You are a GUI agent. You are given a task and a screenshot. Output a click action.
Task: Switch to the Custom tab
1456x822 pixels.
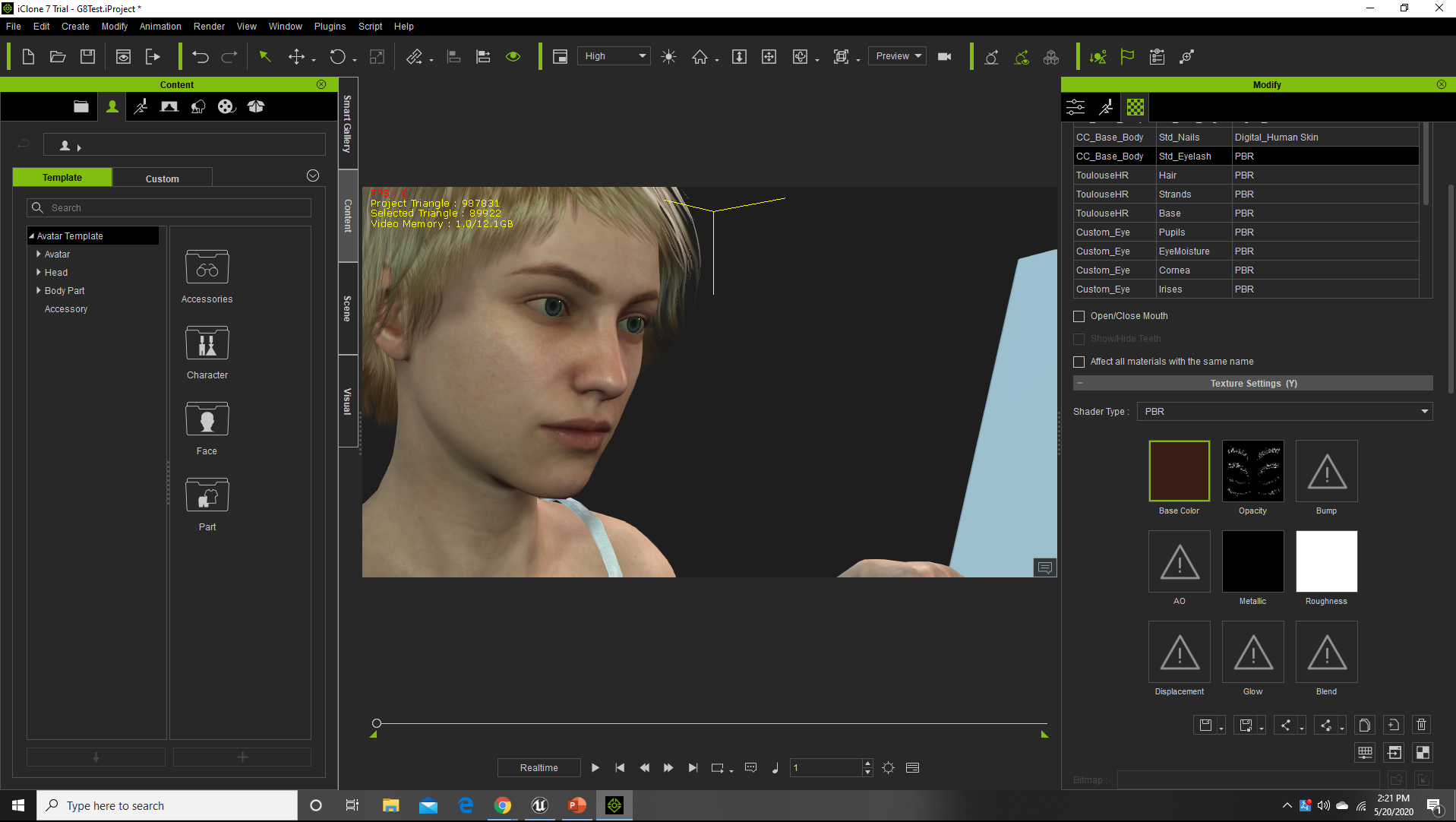163,179
